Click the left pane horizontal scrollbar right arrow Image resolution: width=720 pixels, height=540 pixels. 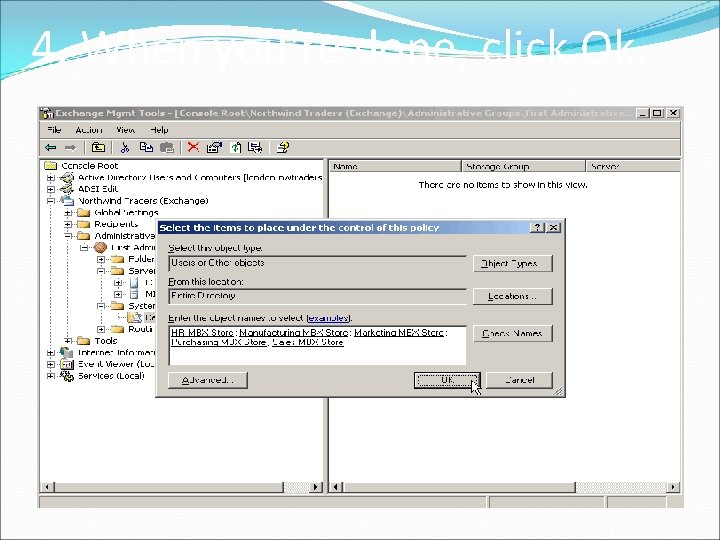[x=315, y=487]
